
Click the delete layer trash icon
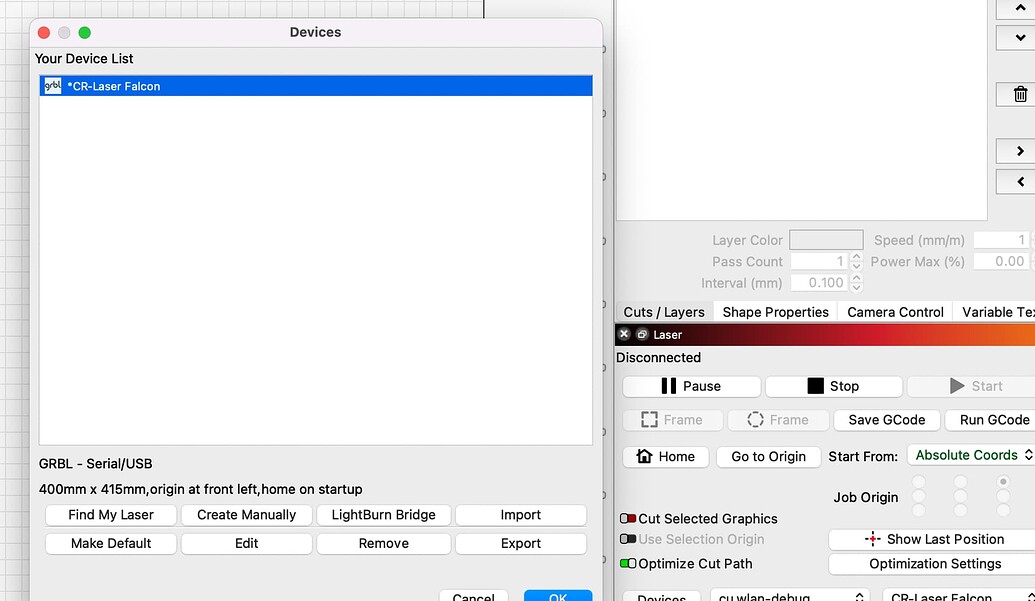click(x=1019, y=93)
